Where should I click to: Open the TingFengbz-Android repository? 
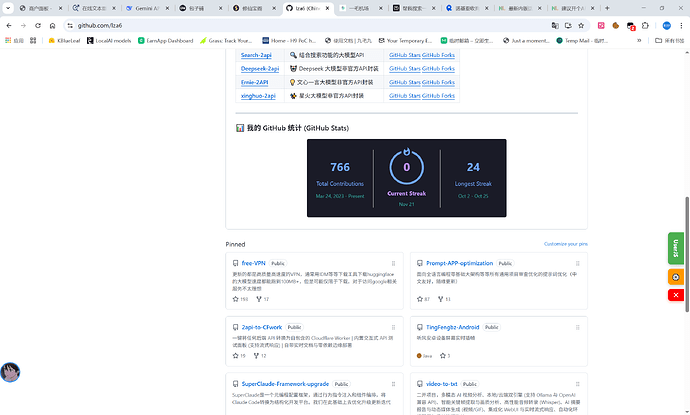(x=452, y=327)
